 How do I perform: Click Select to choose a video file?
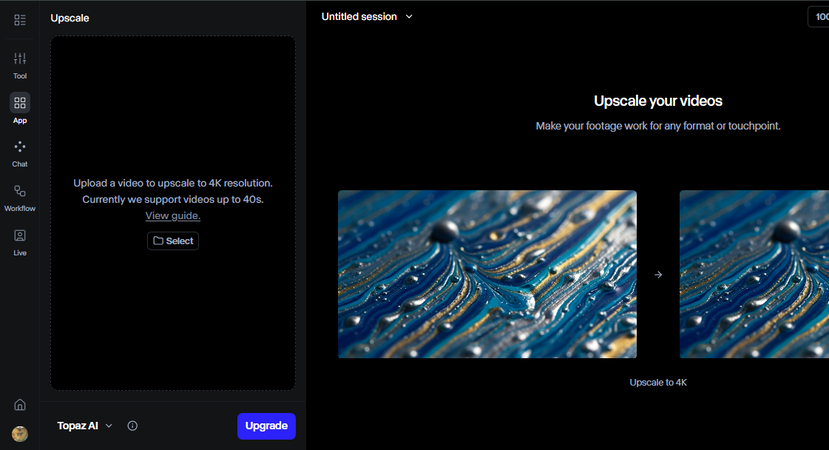coord(173,241)
